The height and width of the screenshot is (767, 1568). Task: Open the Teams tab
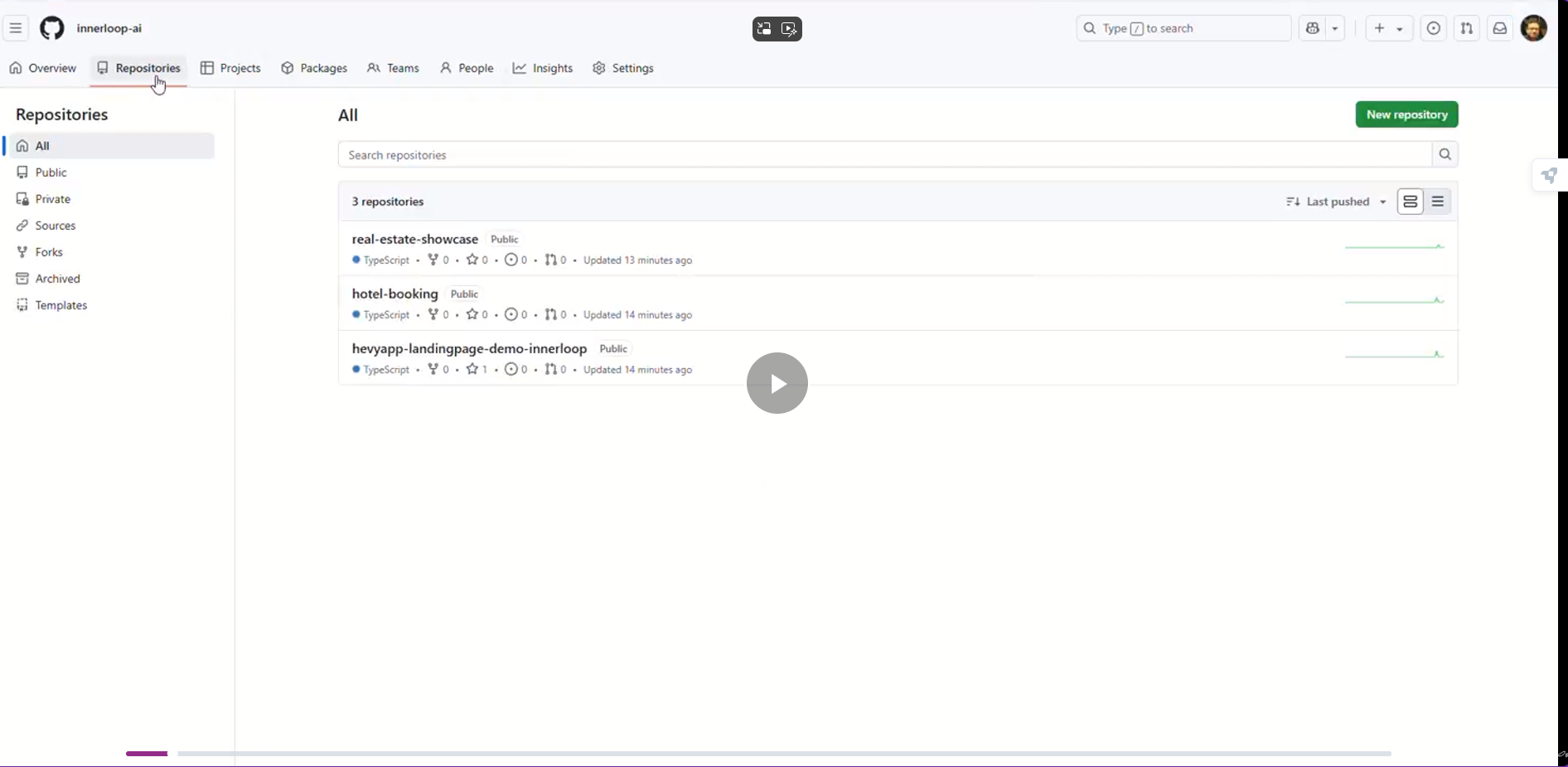[393, 68]
